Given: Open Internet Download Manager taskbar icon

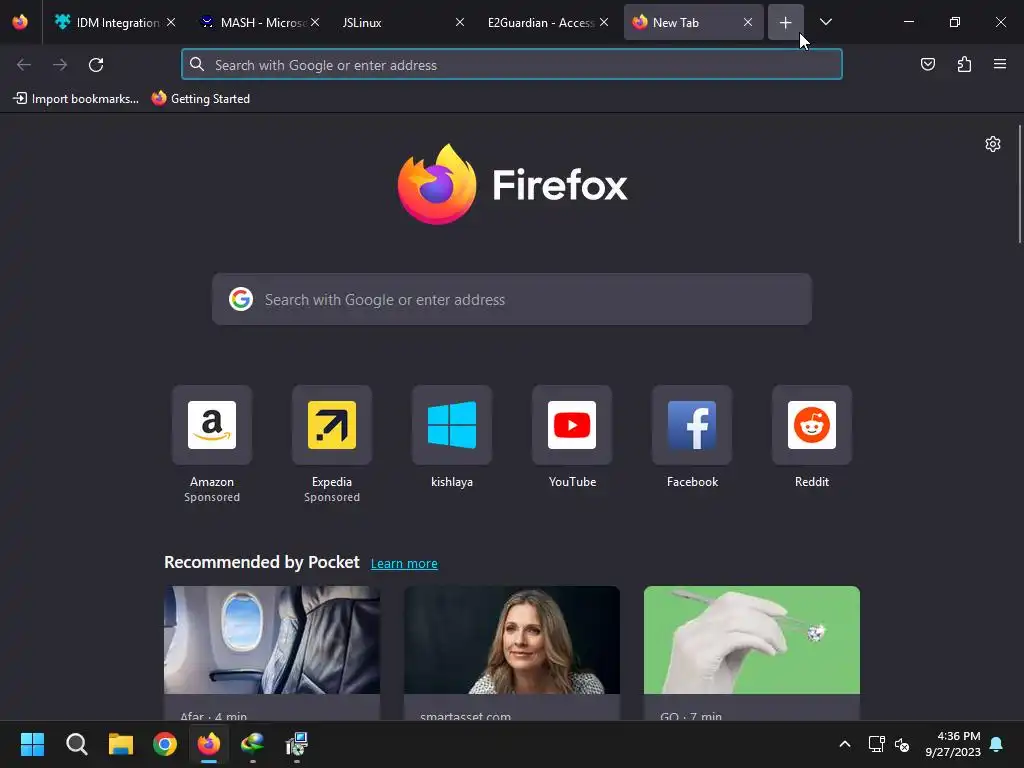Looking at the screenshot, I should (x=253, y=744).
